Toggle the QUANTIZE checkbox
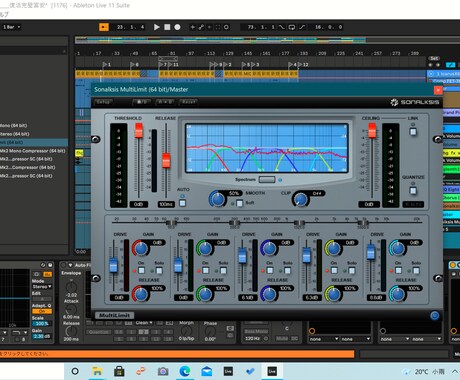 413,191
